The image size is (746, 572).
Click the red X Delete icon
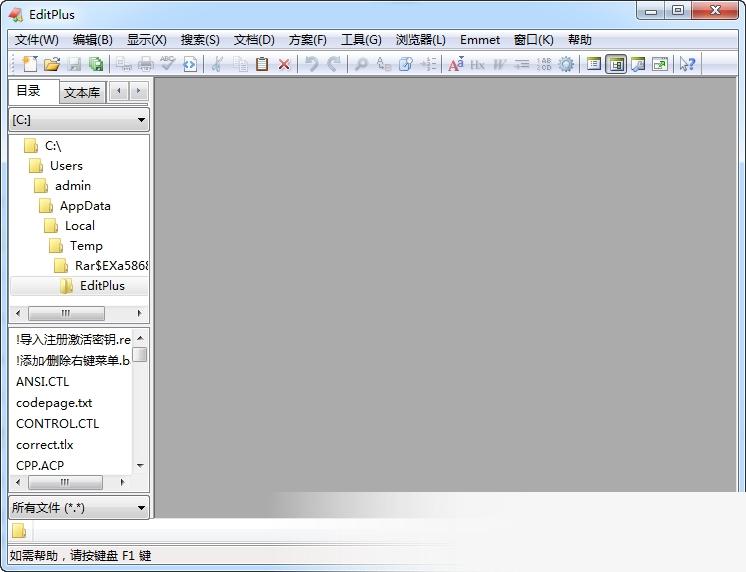coord(284,64)
